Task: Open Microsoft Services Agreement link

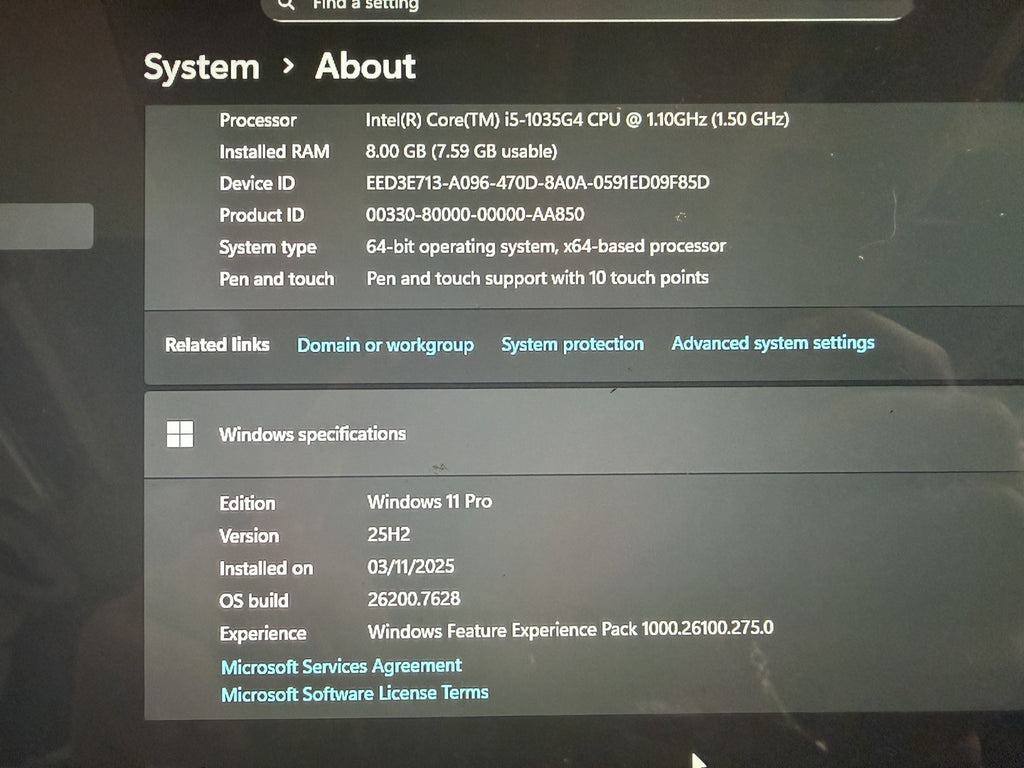Action: [341, 666]
